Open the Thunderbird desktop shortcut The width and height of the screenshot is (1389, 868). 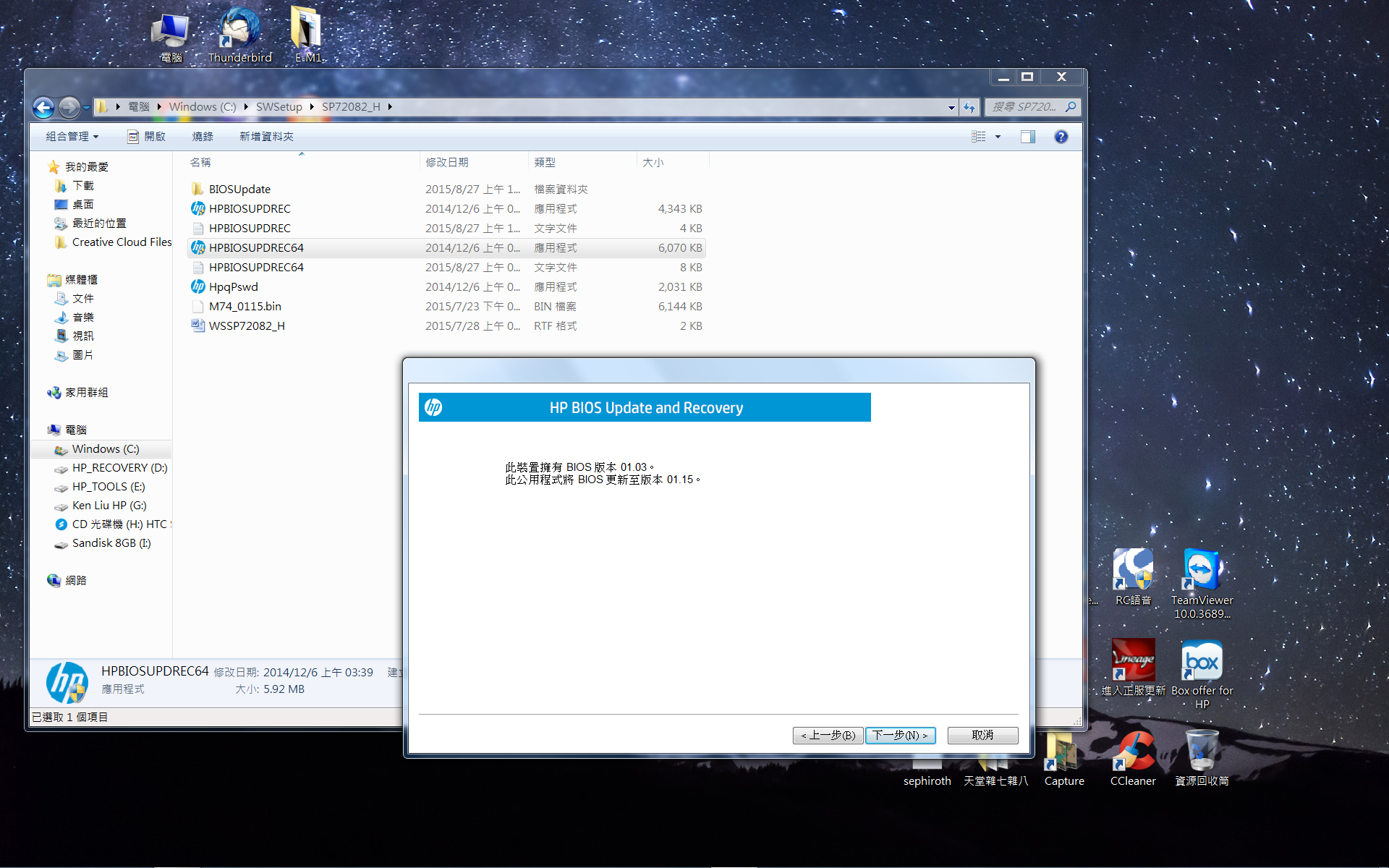point(240,36)
